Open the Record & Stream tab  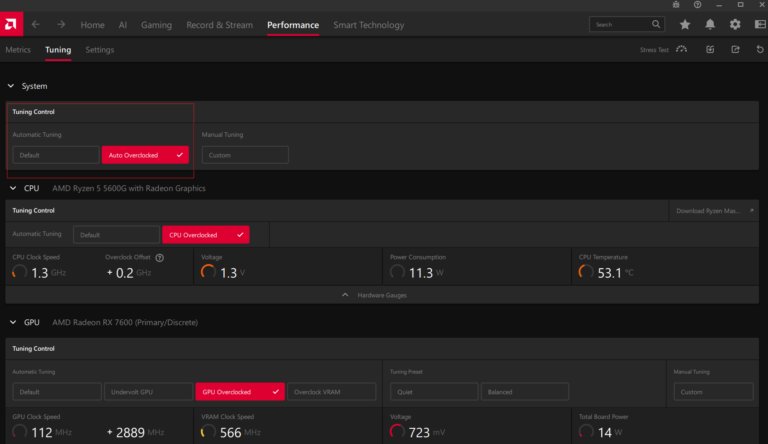219,25
